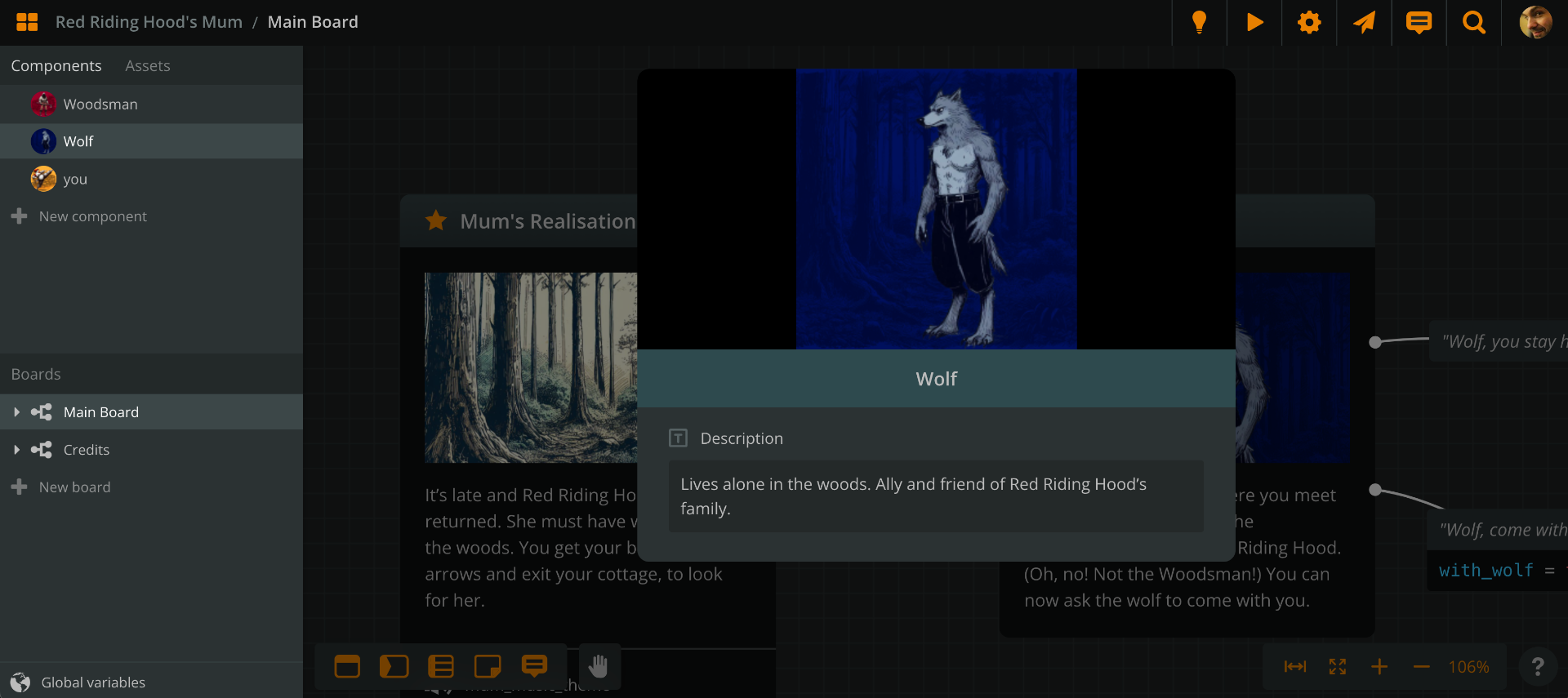Image resolution: width=1568 pixels, height=698 pixels.
Task: Zoom out with minus icon
Action: (1422, 667)
